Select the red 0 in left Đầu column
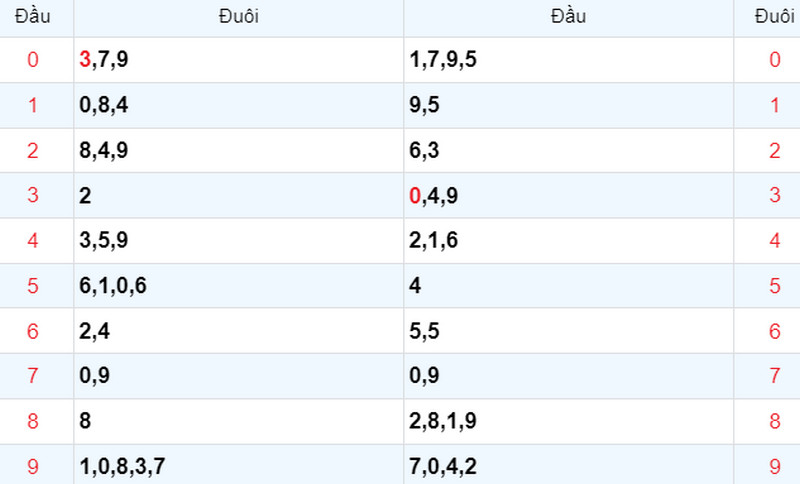This screenshot has height=484, width=800. [33, 60]
